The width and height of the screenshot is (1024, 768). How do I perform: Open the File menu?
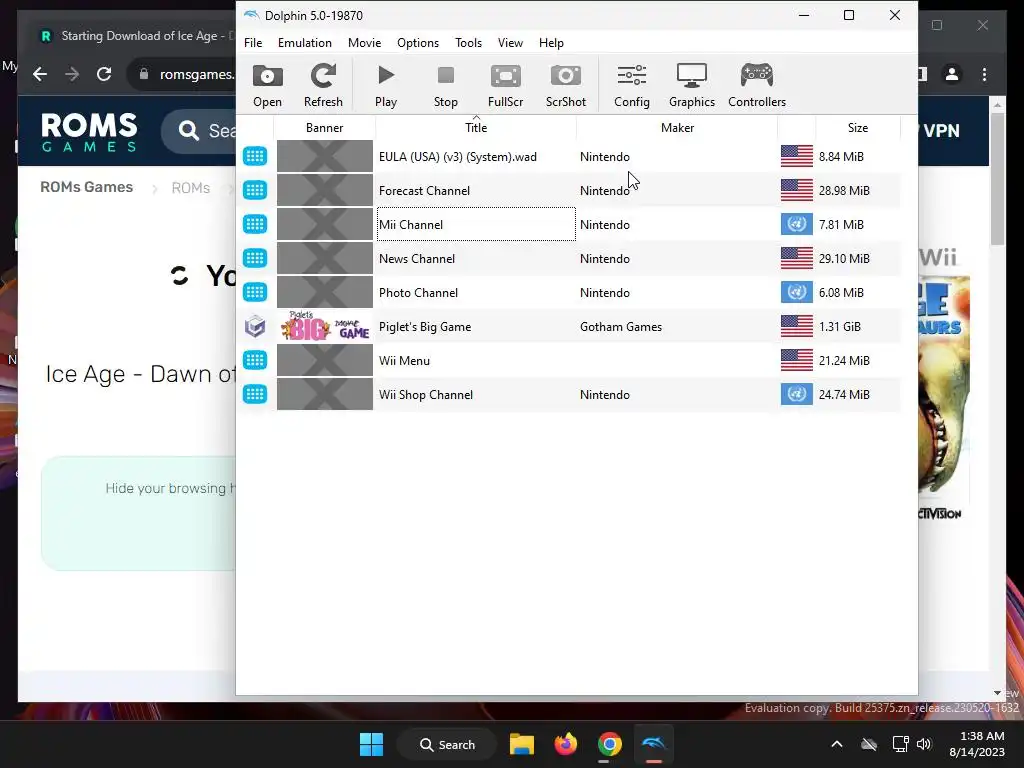(x=253, y=42)
